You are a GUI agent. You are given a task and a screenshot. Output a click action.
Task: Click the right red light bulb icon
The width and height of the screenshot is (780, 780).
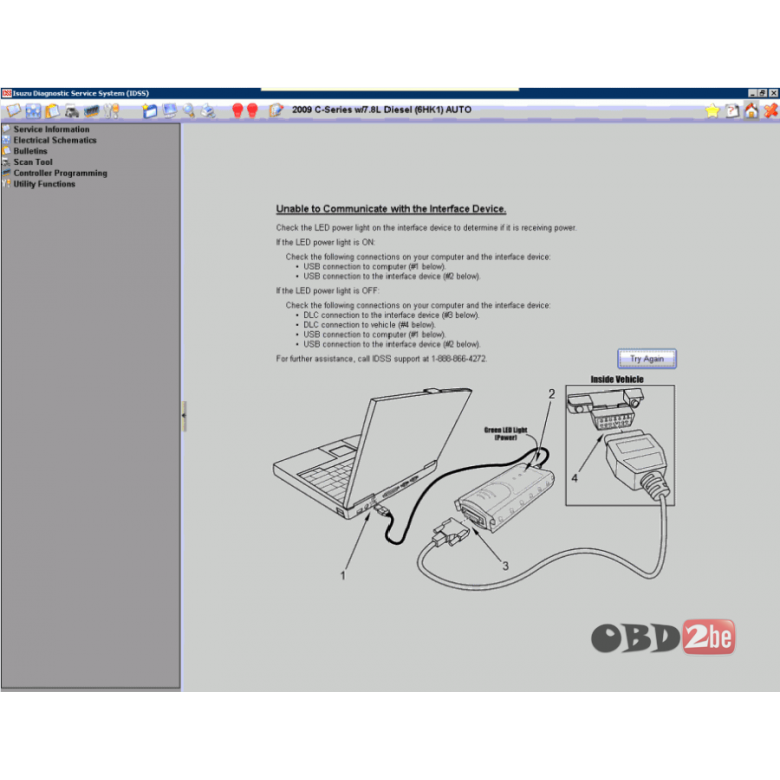pos(253,110)
